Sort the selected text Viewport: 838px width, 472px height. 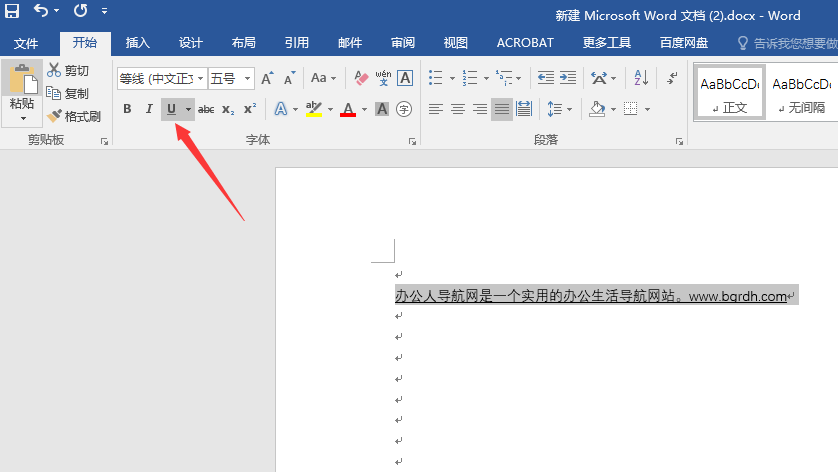coord(641,78)
